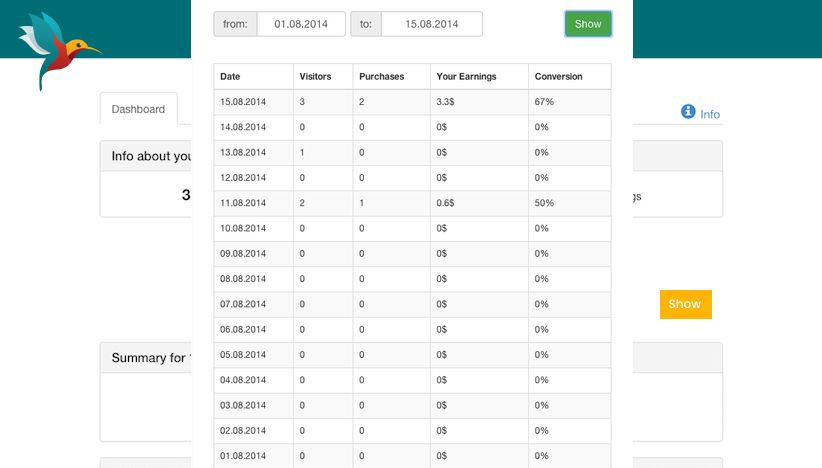Select the 15.08.2014 table row
822x468 pixels.
(x=412, y=102)
